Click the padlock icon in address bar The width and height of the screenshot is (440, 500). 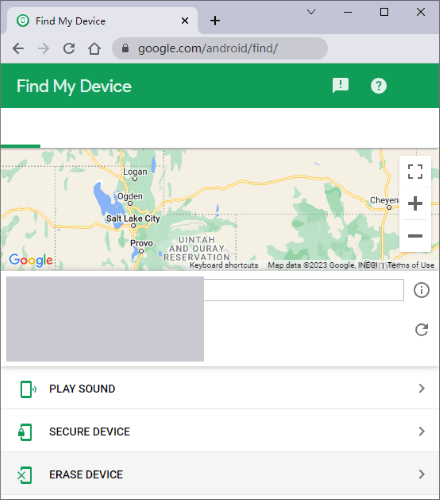click(125, 48)
